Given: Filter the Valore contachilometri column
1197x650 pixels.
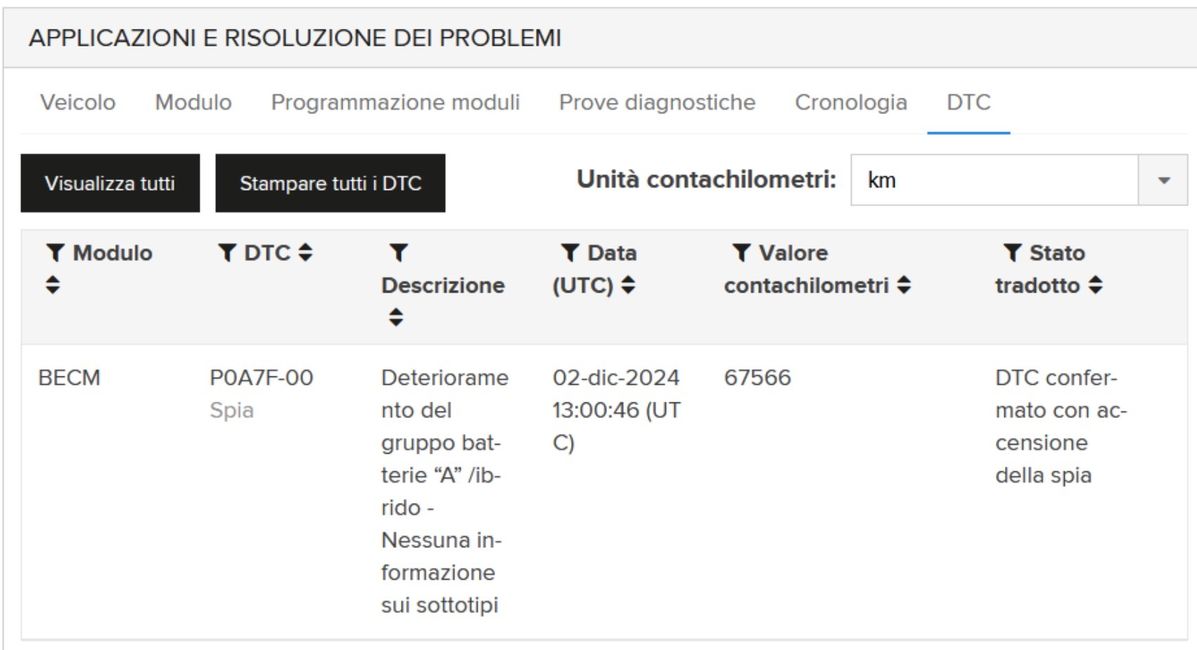Looking at the screenshot, I should point(741,253).
